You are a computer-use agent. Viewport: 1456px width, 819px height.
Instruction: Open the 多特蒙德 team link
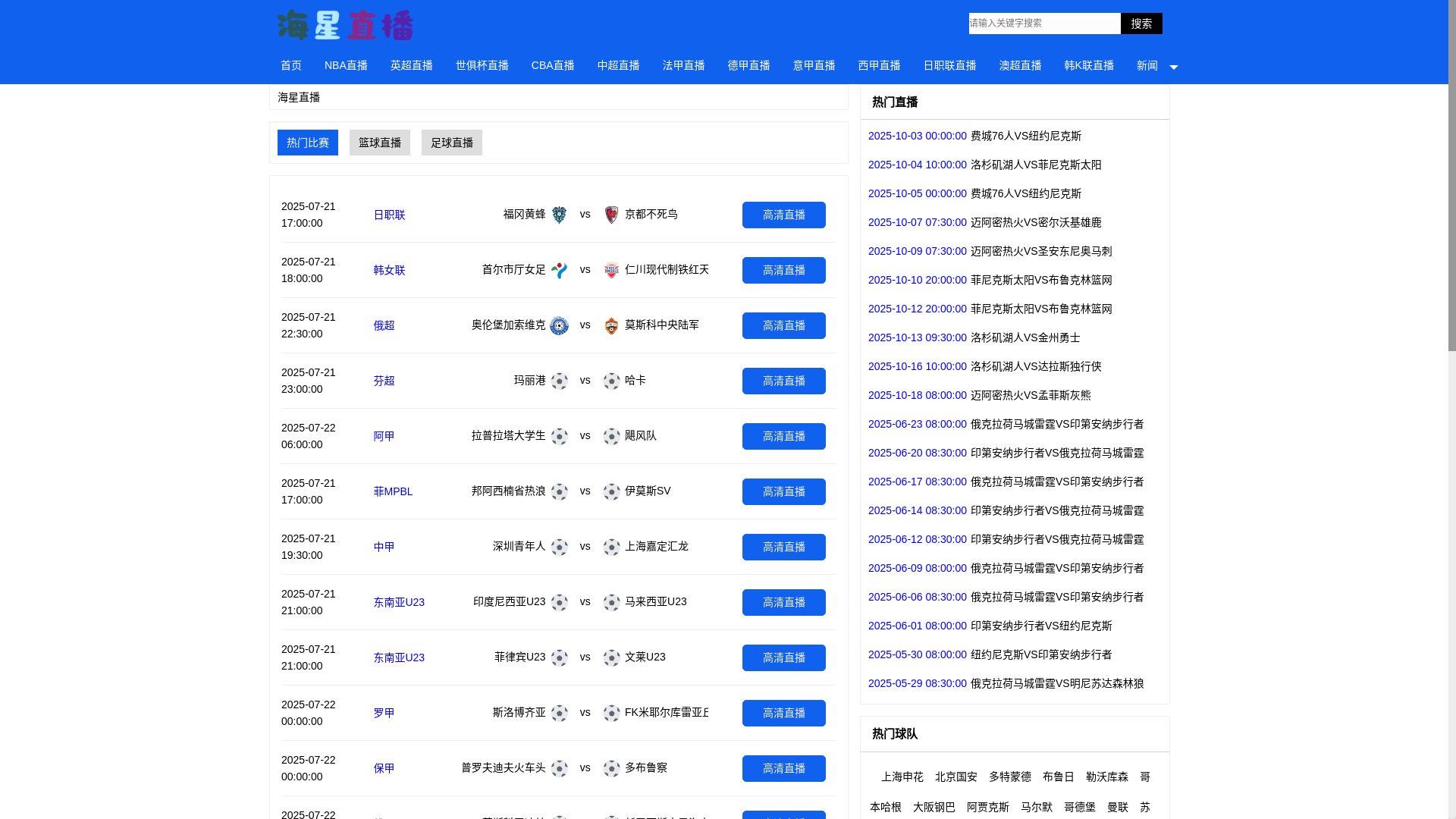point(1010,777)
